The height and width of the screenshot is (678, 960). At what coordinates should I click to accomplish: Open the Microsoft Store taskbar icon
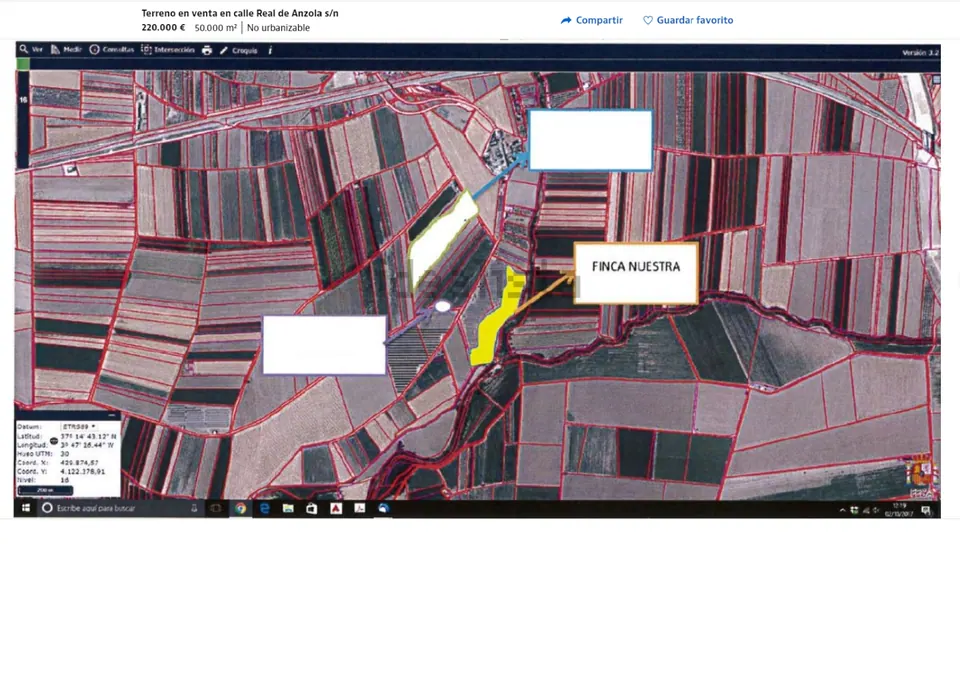coord(312,508)
